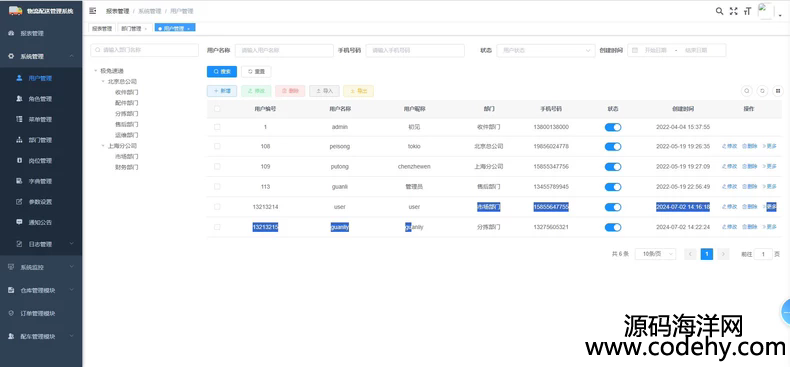Click 更多 link in the guanli row

click(769, 187)
